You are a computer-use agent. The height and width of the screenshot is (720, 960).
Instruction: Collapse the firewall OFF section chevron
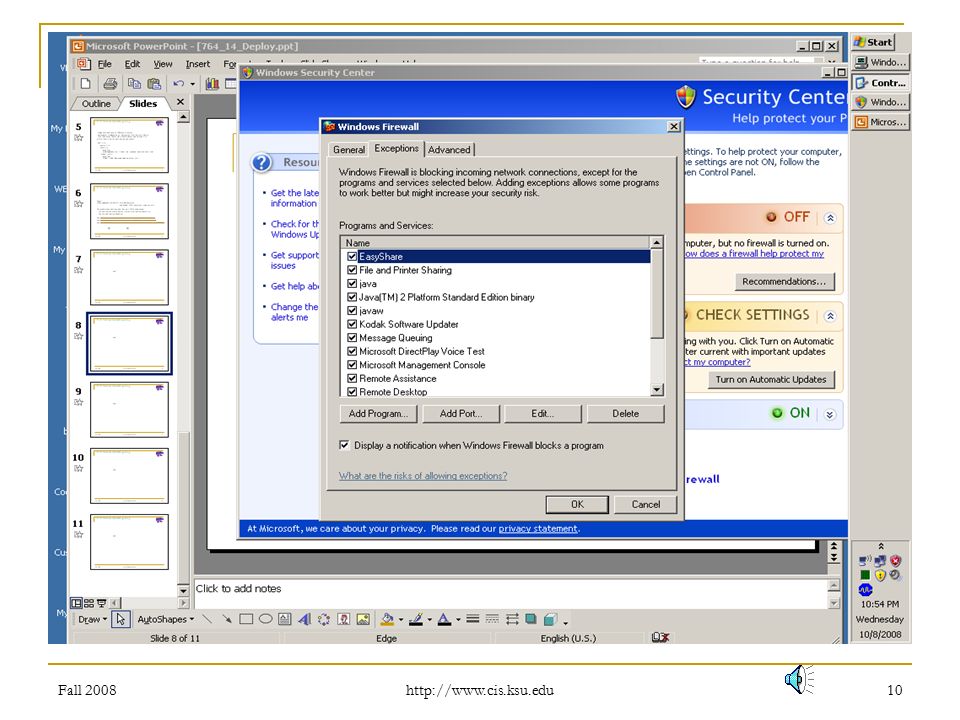point(830,218)
